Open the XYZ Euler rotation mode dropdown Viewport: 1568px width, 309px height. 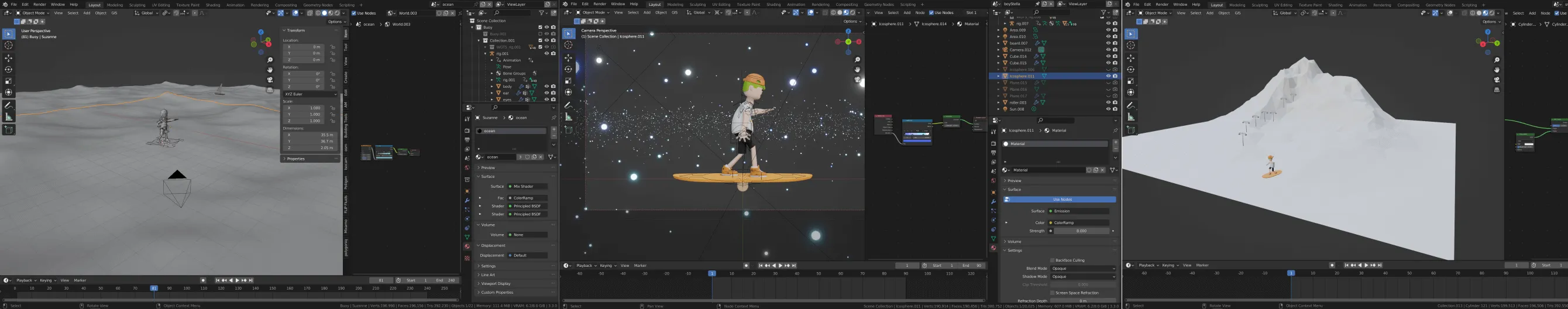[x=311, y=94]
